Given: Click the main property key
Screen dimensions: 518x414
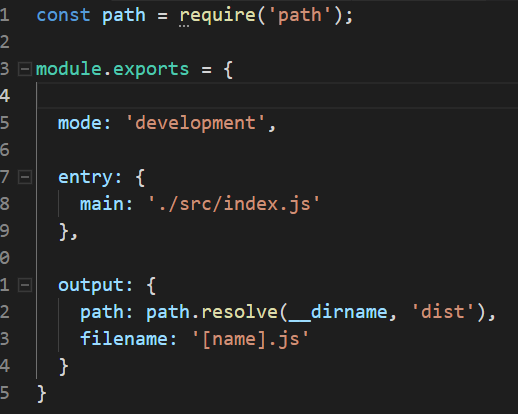Looking at the screenshot, I should (x=102, y=204).
